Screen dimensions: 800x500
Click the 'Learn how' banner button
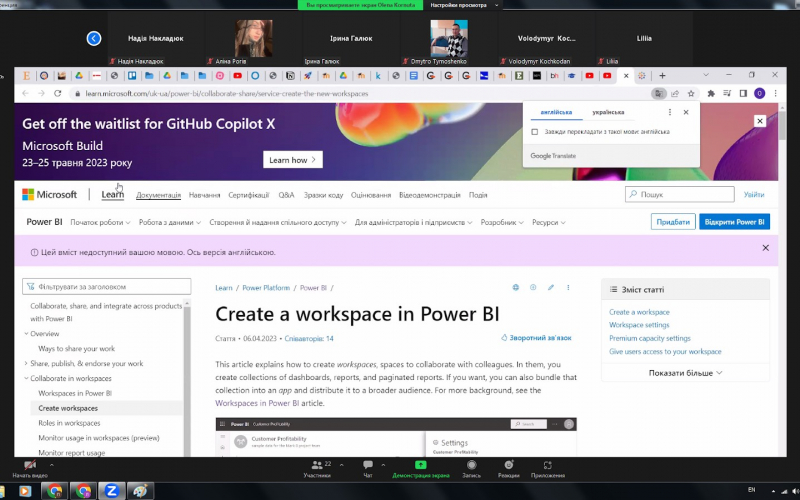pyautogui.click(x=293, y=160)
